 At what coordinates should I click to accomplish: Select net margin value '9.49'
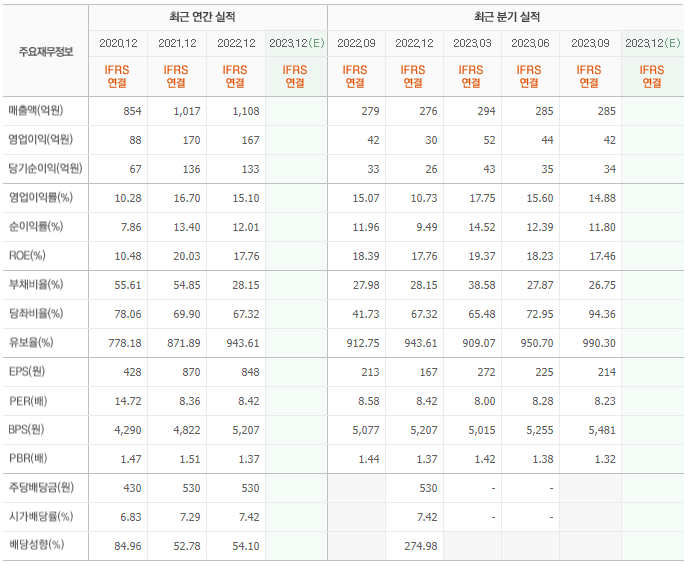[427, 227]
